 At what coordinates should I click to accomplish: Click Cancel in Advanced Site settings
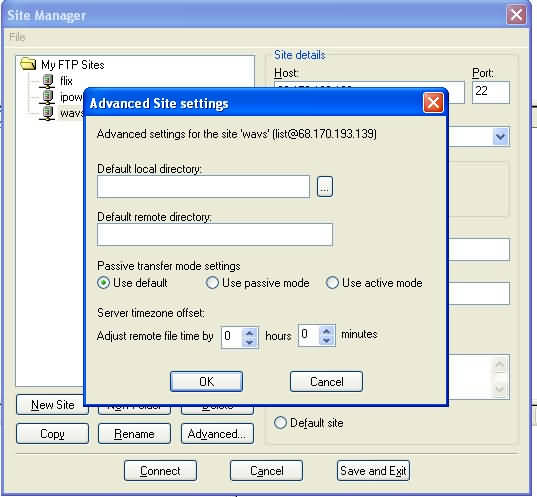(x=326, y=381)
